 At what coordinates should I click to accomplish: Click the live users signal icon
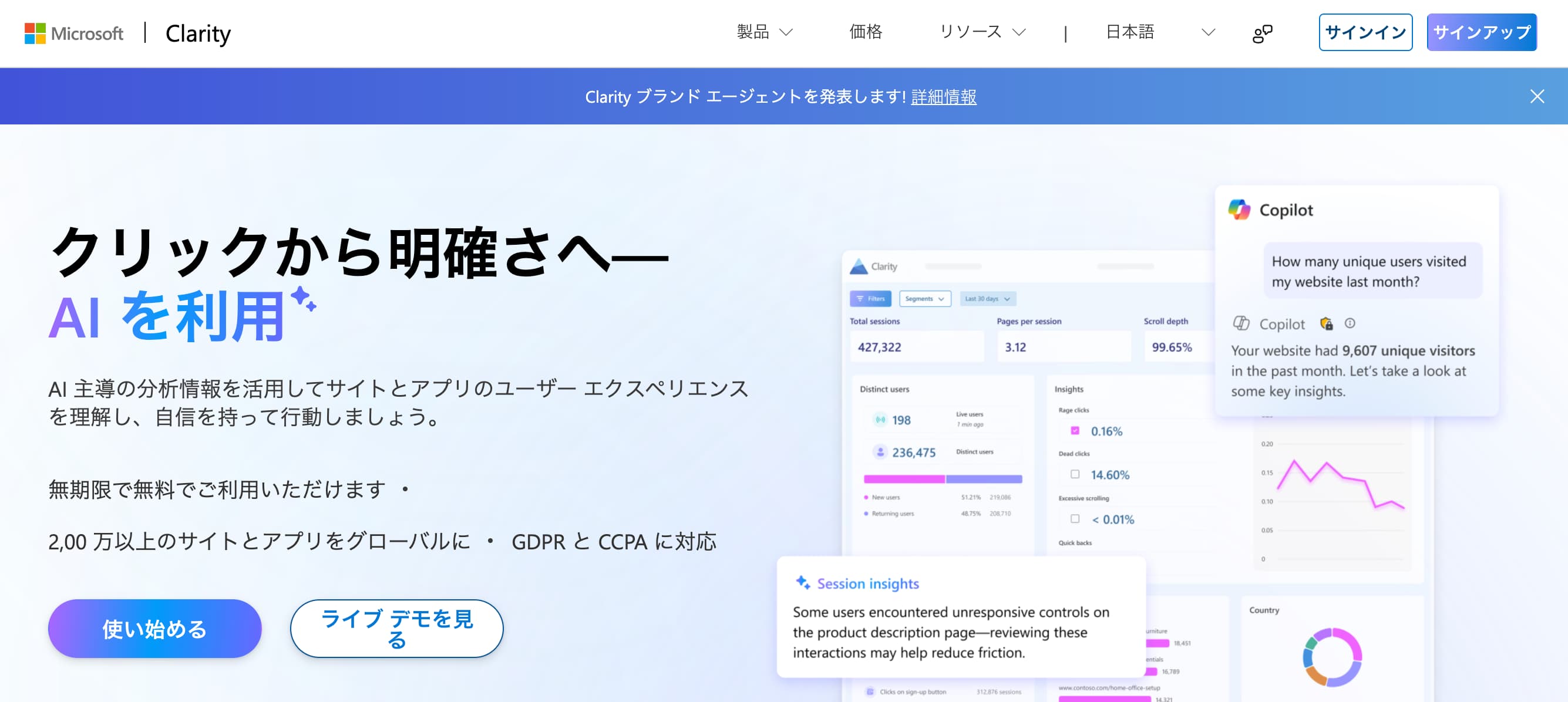[880, 420]
